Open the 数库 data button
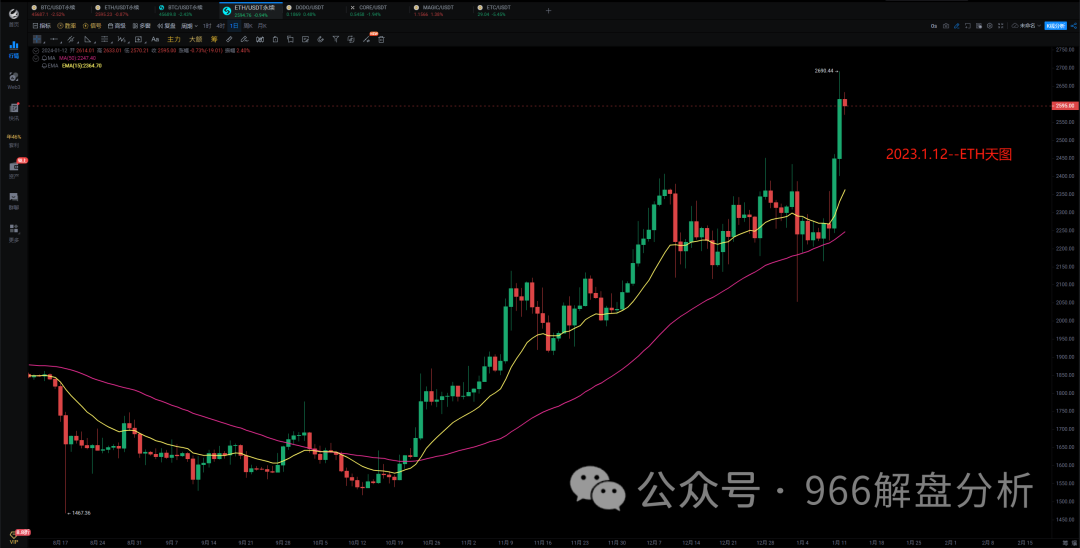 click(67, 26)
